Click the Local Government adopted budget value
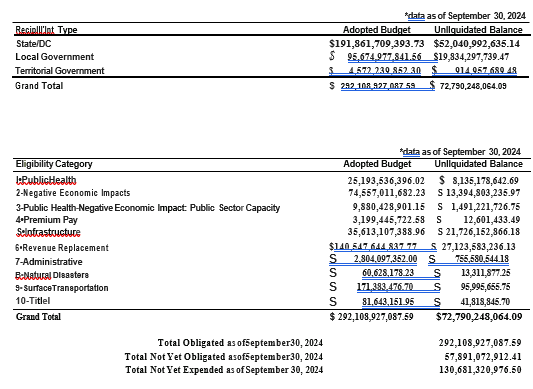Image resolution: width=533 pixels, height=389 pixels. click(x=384, y=57)
